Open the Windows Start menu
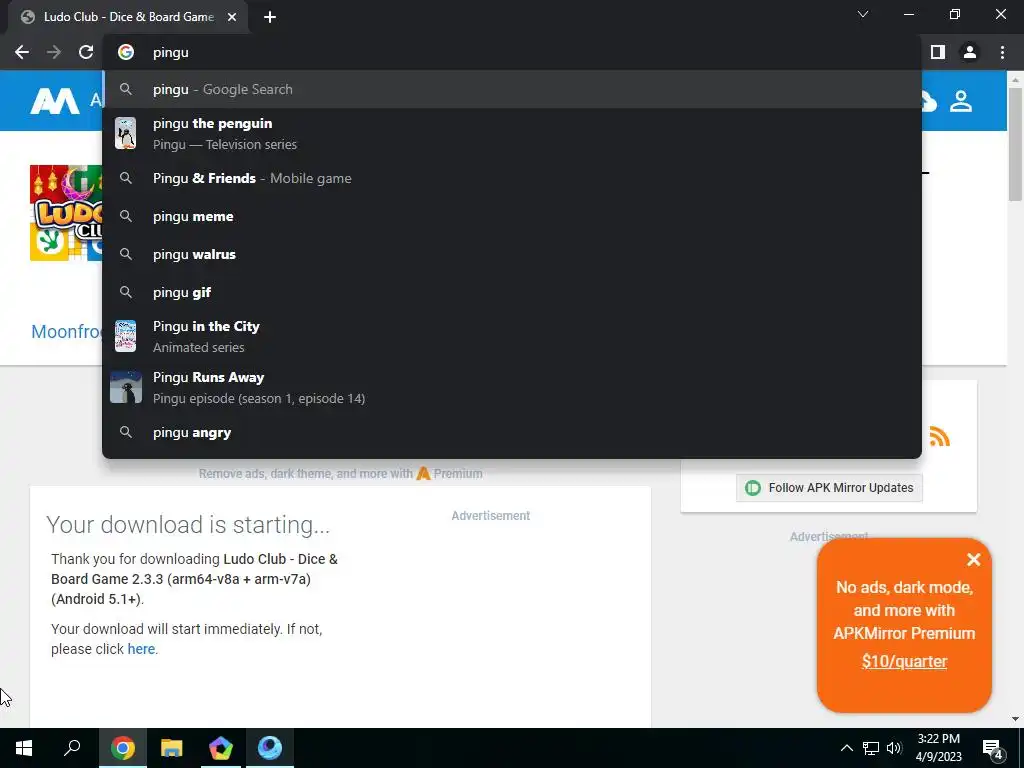1024x768 pixels. [x=24, y=748]
